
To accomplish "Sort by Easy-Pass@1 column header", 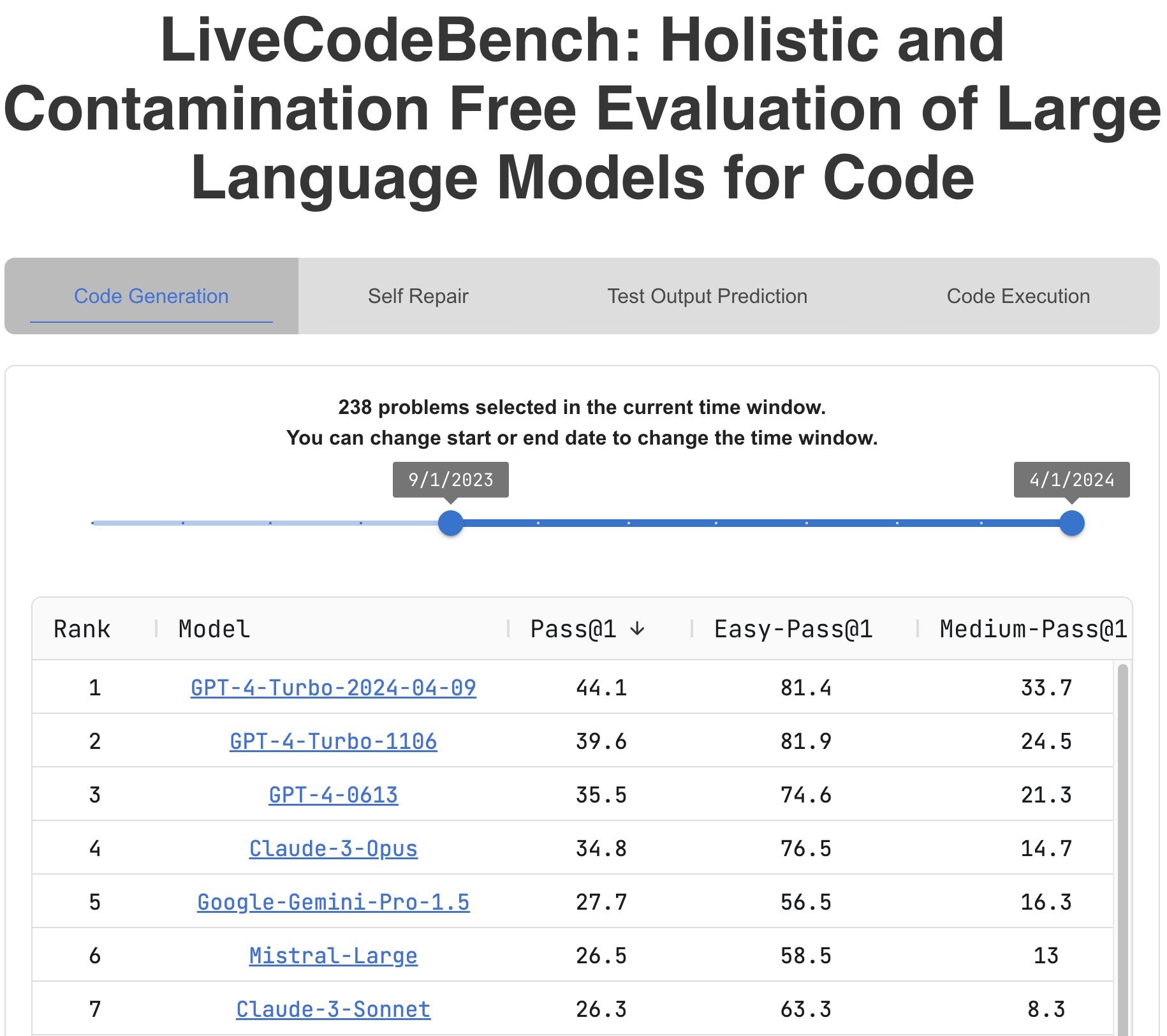I will (793, 629).
